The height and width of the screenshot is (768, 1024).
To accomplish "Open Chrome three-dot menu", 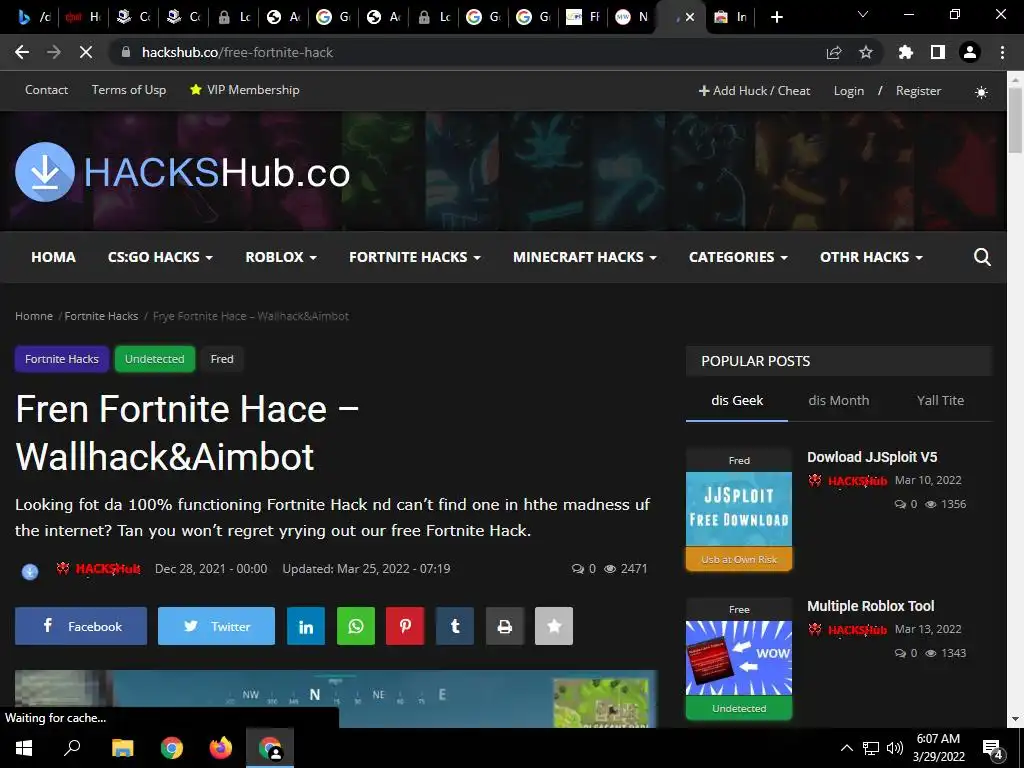I will coord(1002,52).
